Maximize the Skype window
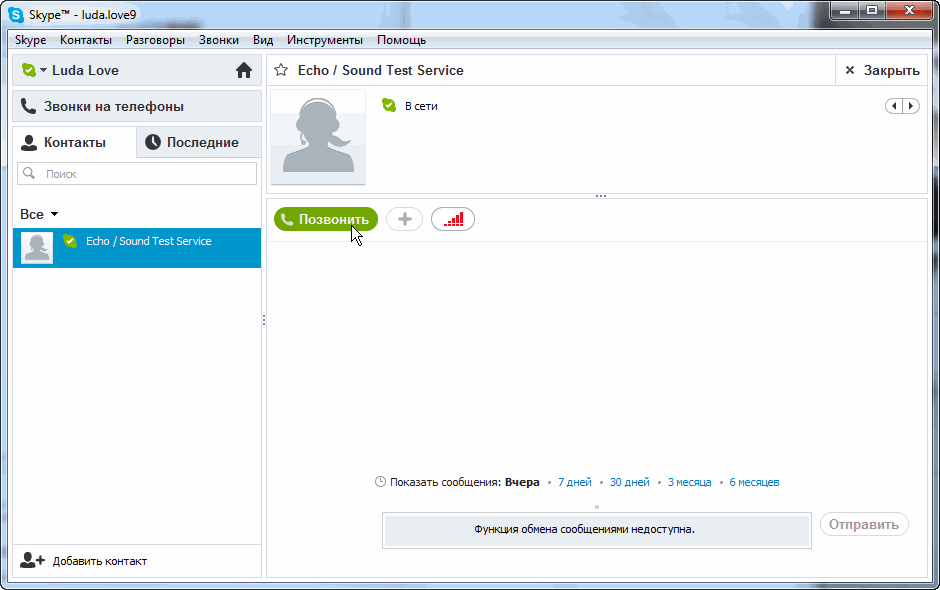940x590 pixels. [872, 10]
